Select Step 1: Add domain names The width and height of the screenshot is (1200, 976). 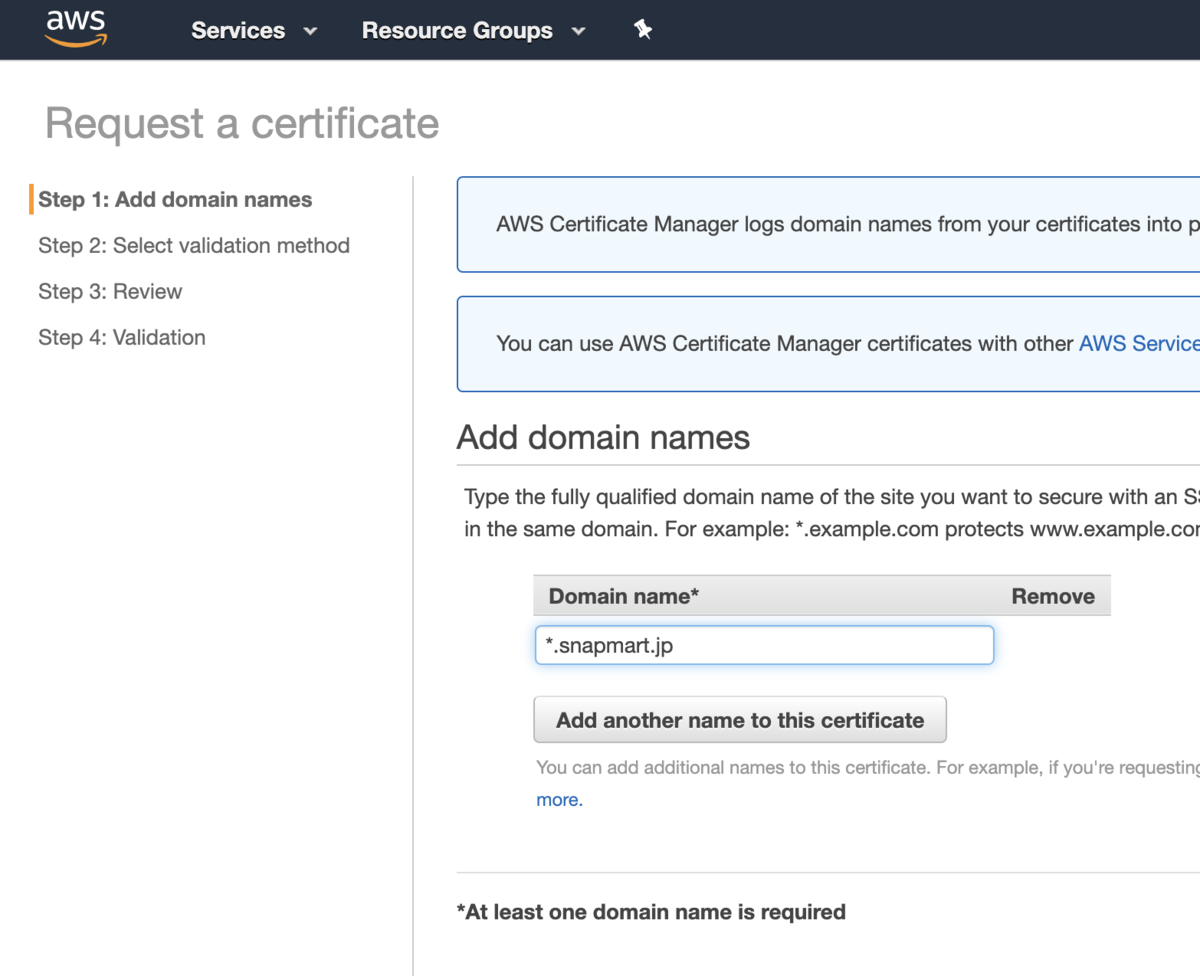point(175,200)
